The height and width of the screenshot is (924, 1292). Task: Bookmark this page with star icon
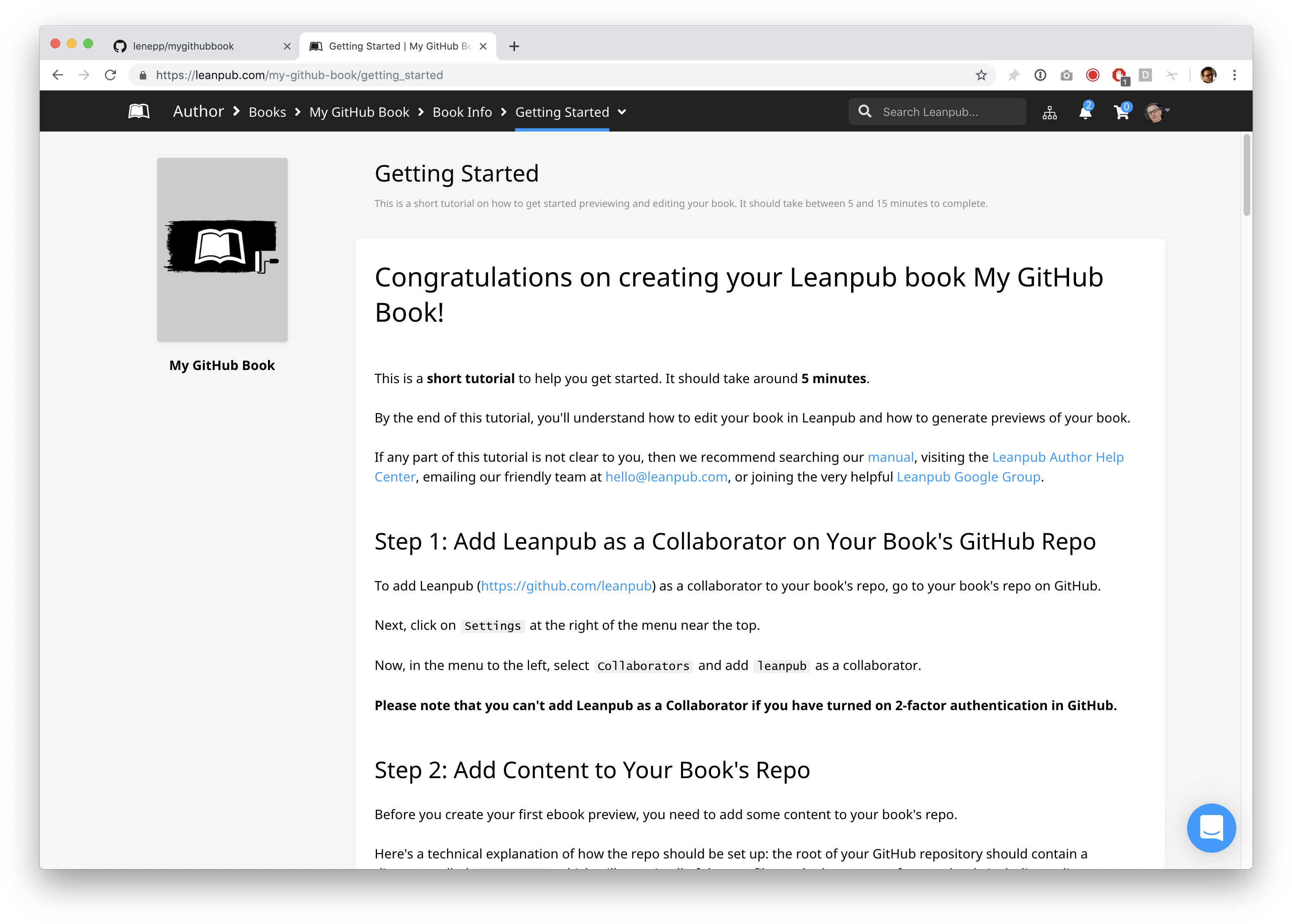point(981,75)
